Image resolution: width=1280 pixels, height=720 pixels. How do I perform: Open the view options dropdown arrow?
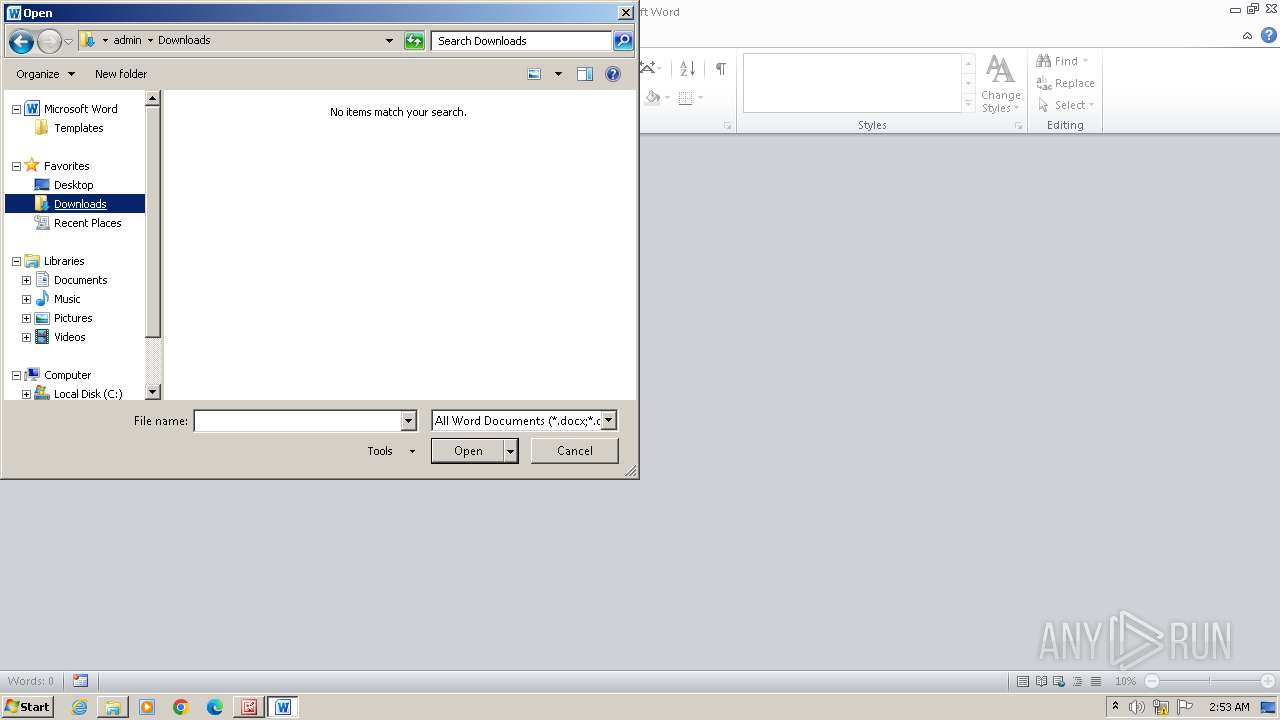[x=558, y=74]
